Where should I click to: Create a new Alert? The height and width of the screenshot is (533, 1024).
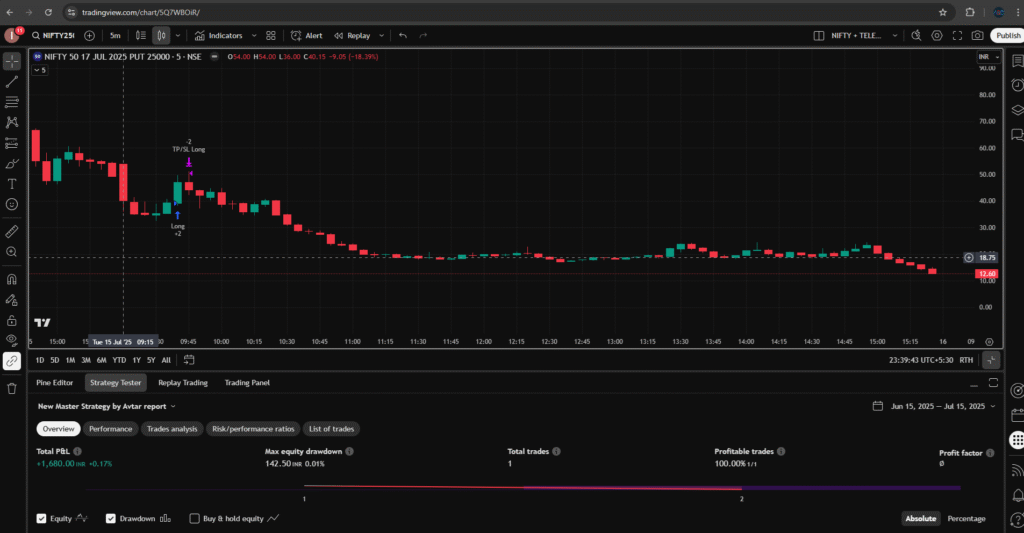[x=307, y=35]
